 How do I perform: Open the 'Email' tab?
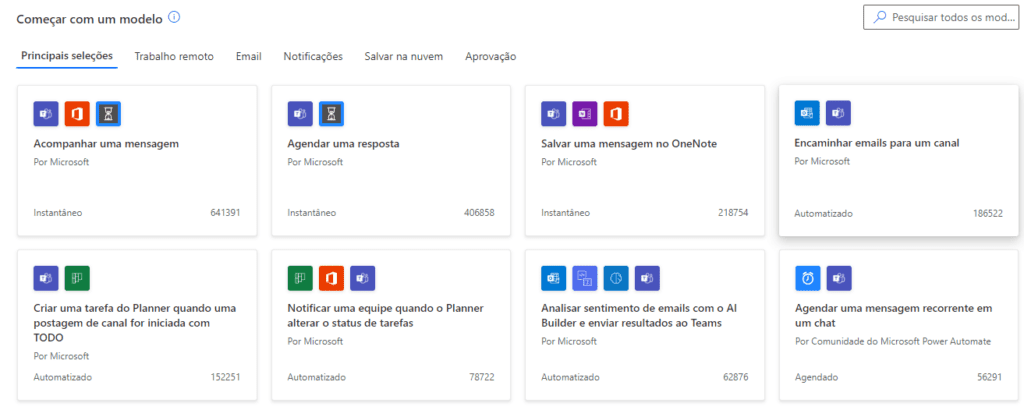[249, 57]
